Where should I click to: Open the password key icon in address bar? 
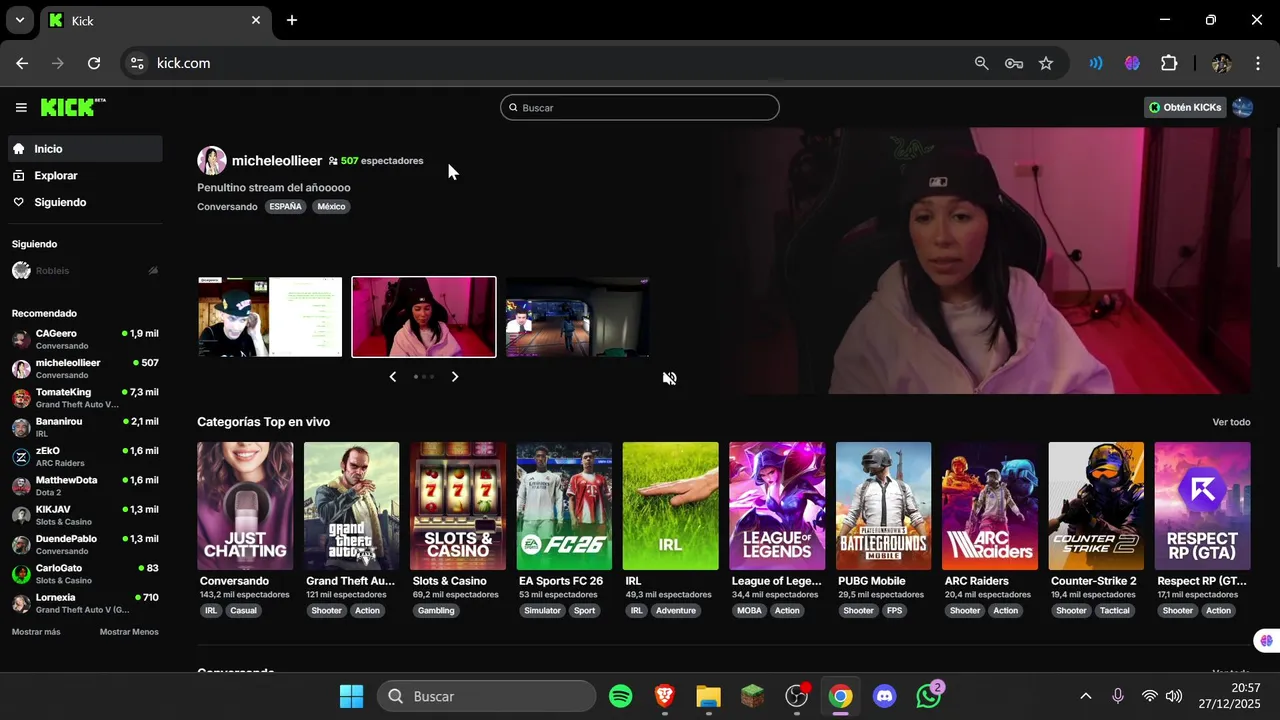pos(1014,63)
